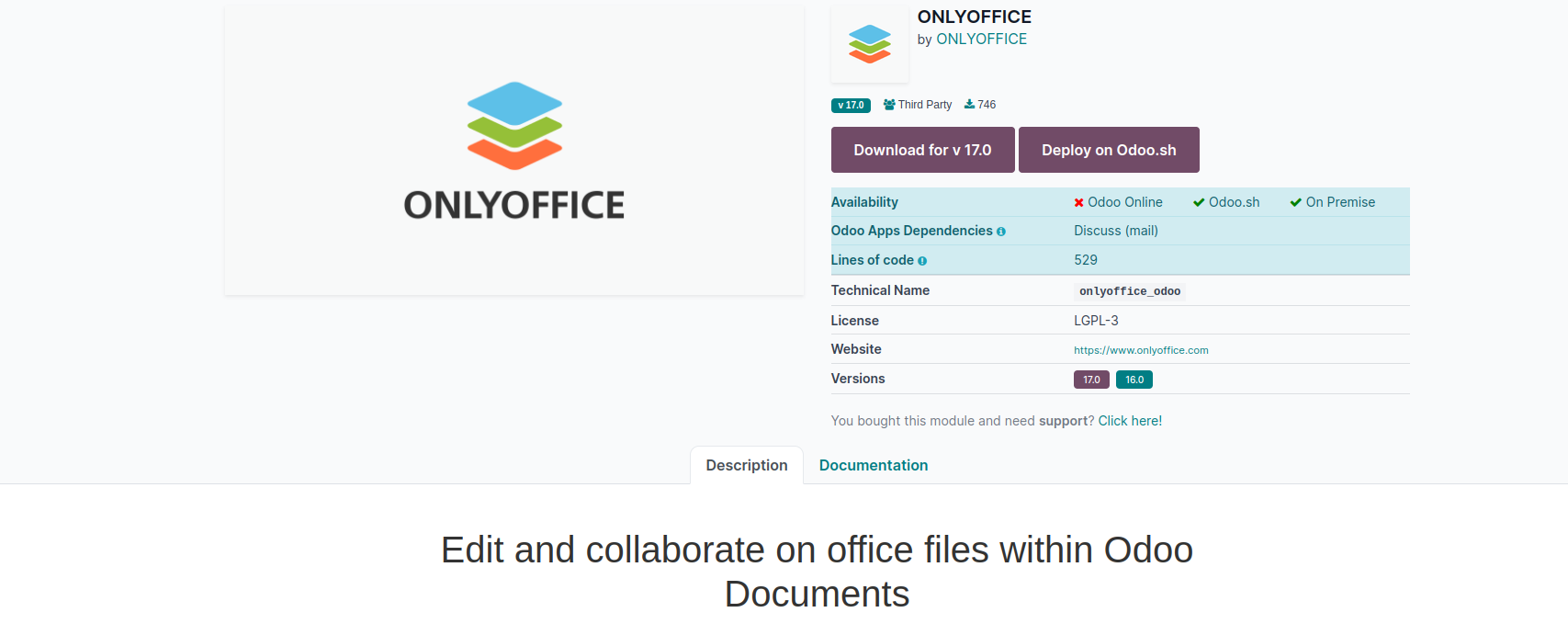The height and width of the screenshot is (635, 1568).
Task: Click the Availability row label
Action: [864, 202]
